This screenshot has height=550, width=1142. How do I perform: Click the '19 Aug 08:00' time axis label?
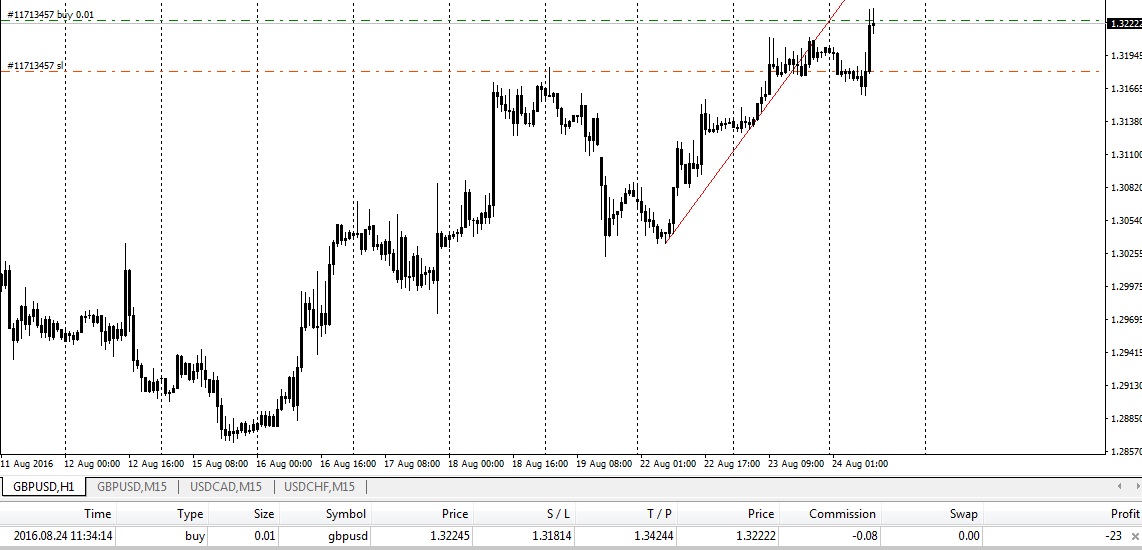605,463
